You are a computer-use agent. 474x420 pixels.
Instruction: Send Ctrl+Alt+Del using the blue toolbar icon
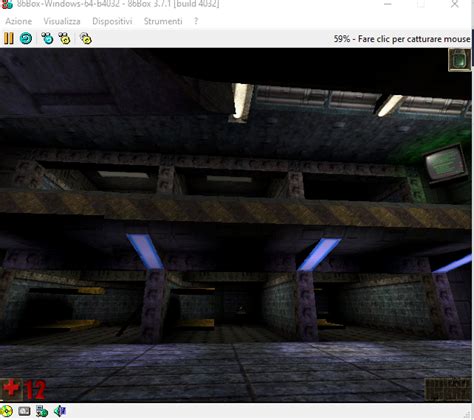pos(47,39)
